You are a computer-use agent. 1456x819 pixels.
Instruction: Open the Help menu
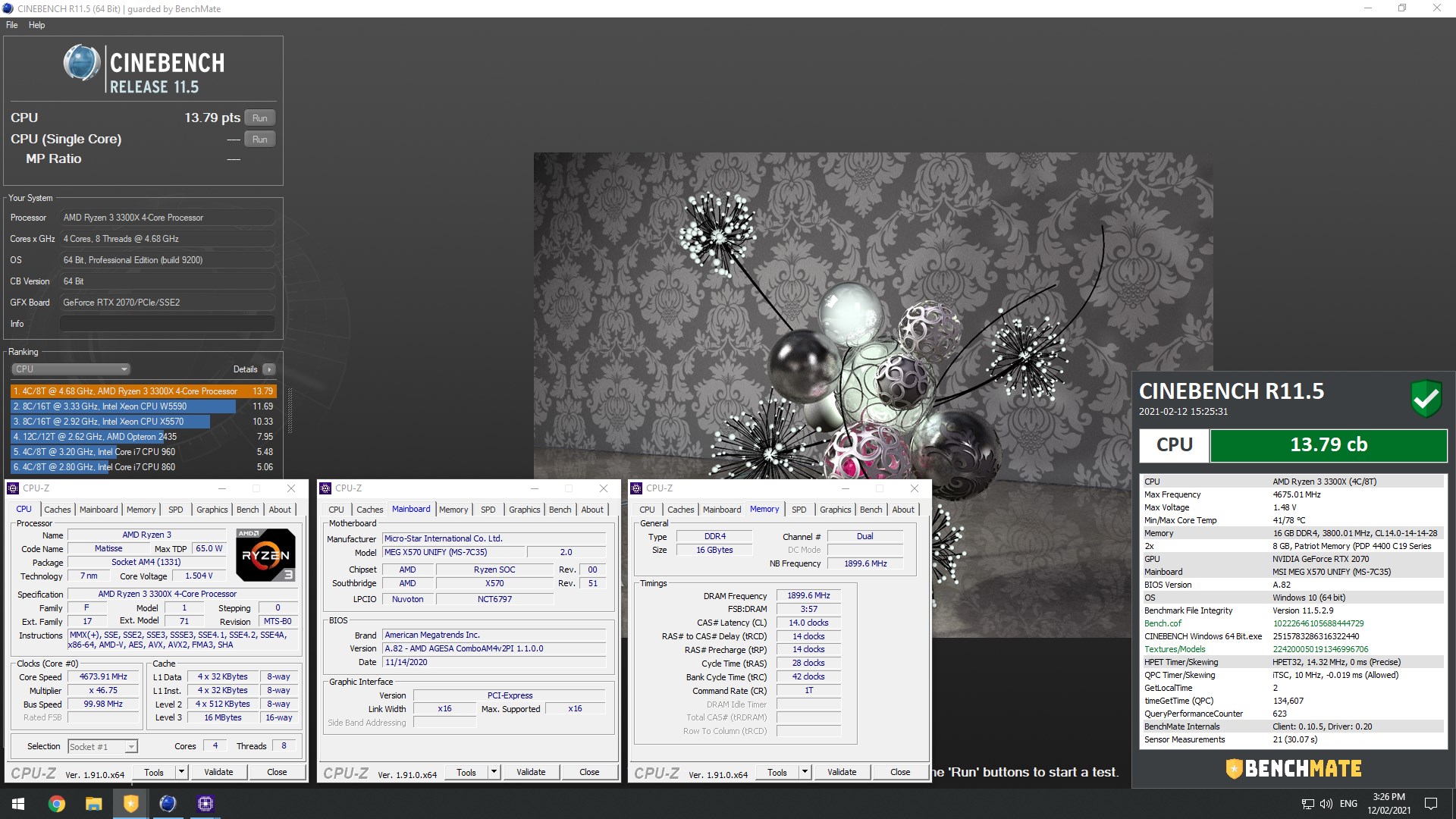[x=37, y=25]
